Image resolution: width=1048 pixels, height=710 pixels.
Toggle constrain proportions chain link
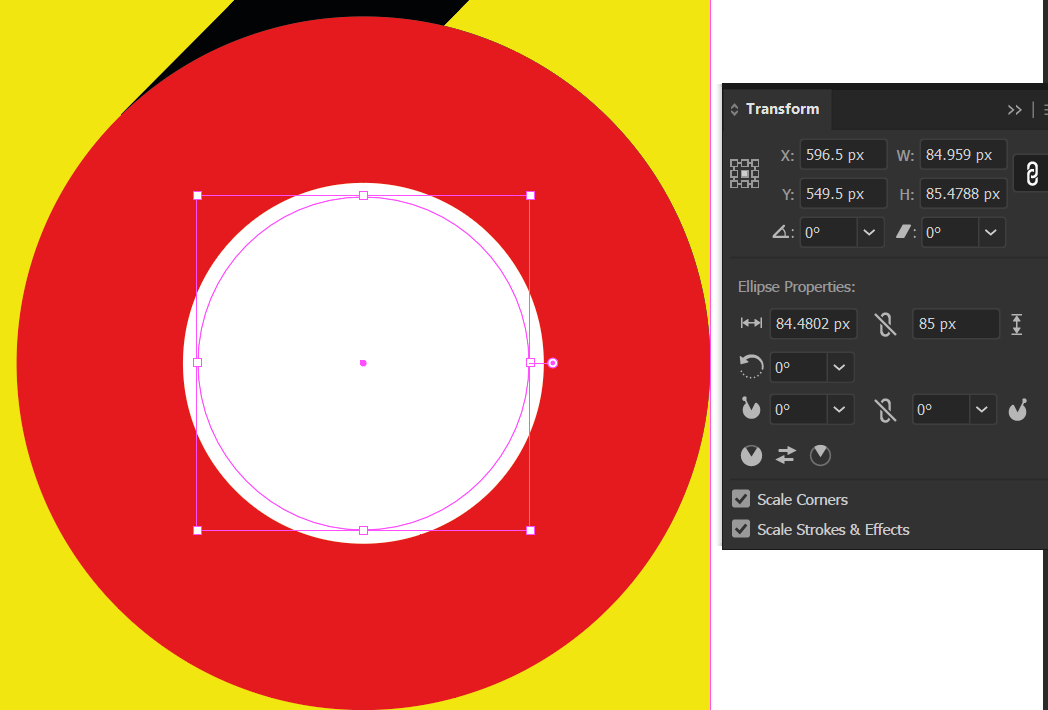pos(1030,172)
